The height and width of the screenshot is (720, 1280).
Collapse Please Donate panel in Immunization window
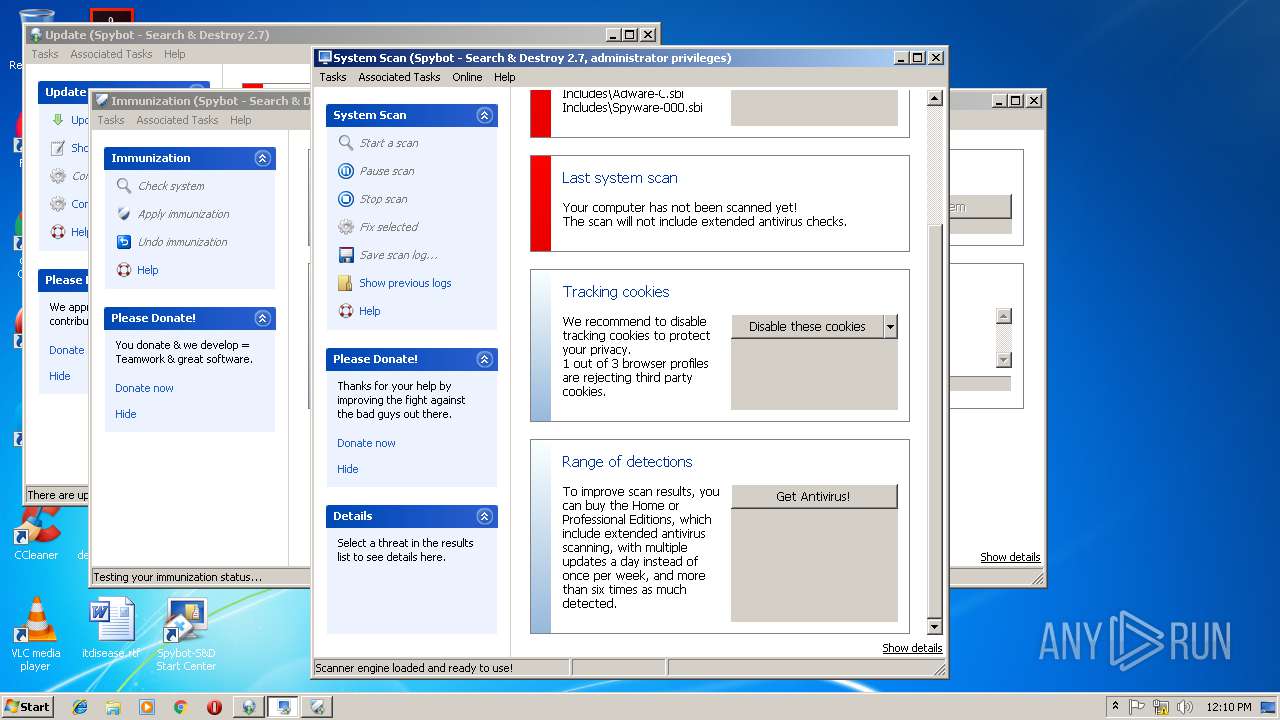point(263,318)
